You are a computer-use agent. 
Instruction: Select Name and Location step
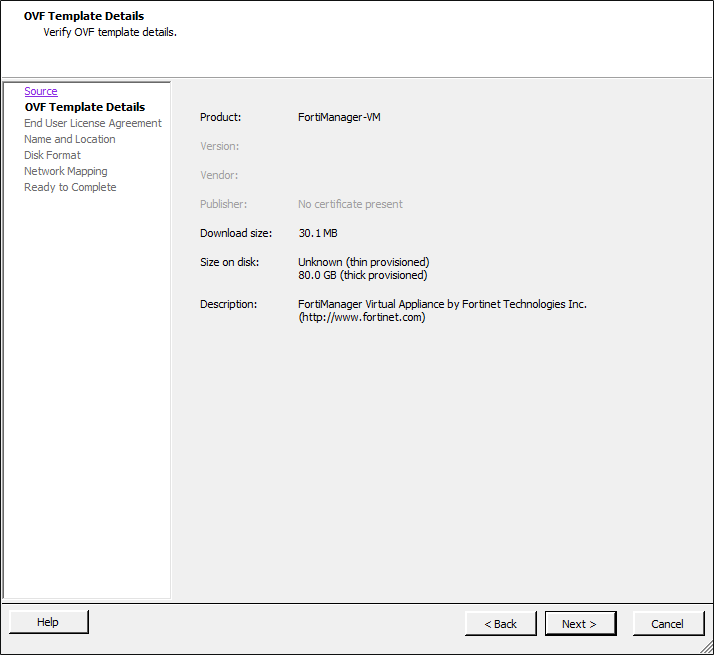(70, 139)
